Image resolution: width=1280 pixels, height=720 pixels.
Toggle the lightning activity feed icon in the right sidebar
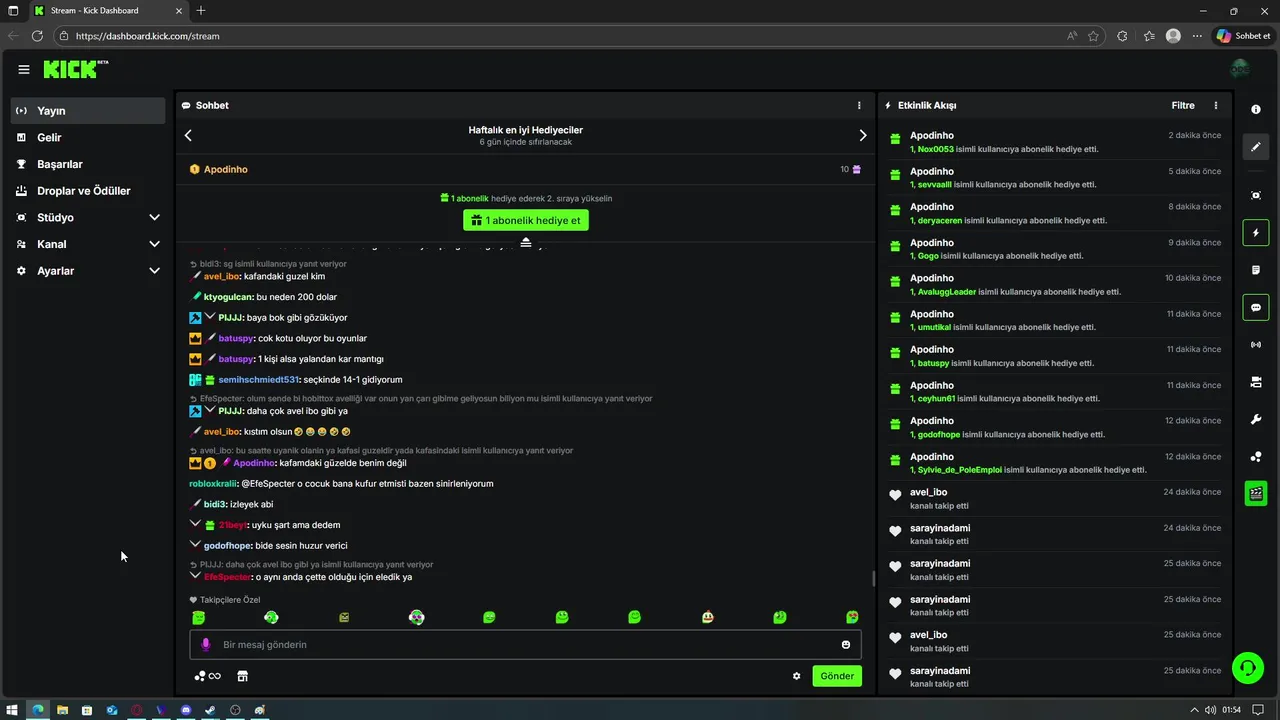coord(1256,233)
